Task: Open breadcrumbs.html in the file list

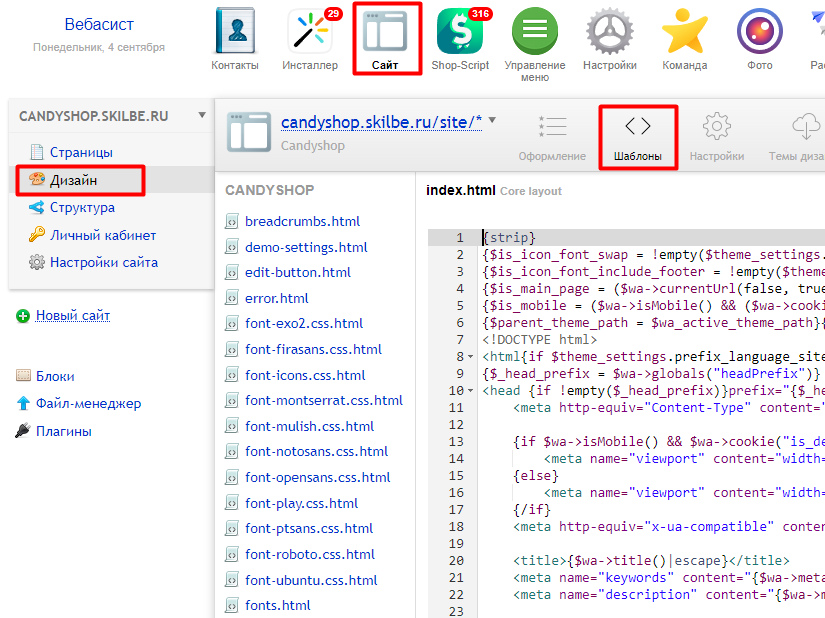Action: (302, 221)
